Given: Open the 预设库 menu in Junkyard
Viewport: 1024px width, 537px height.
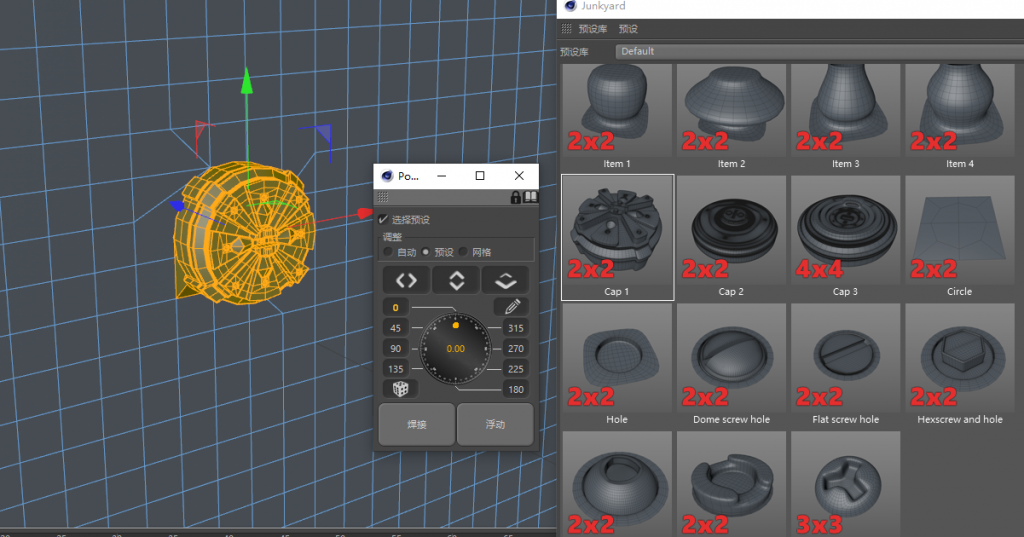Looking at the screenshot, I should click(x=592, y=29).
